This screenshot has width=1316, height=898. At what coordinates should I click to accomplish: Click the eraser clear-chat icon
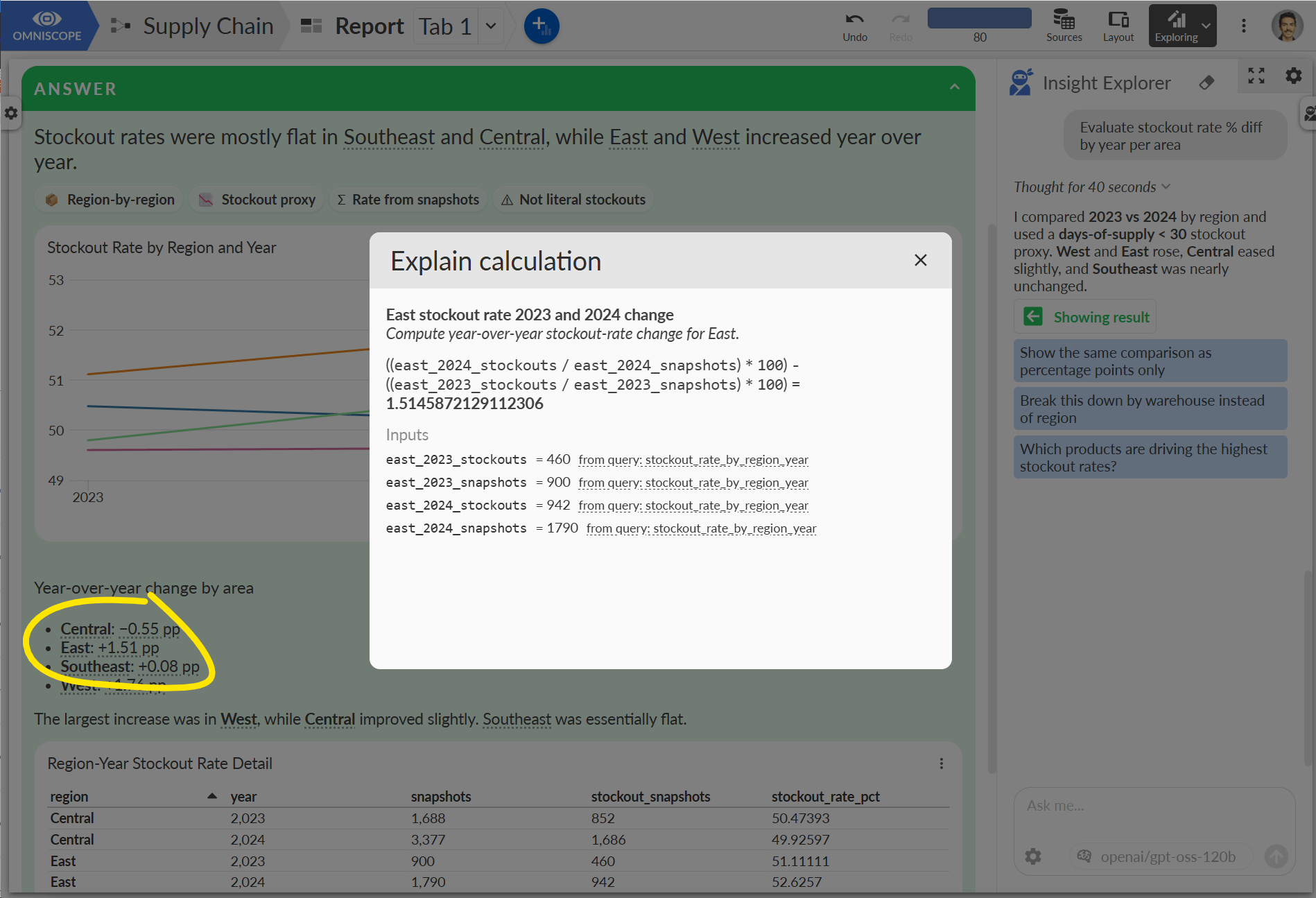point(1206,83)
